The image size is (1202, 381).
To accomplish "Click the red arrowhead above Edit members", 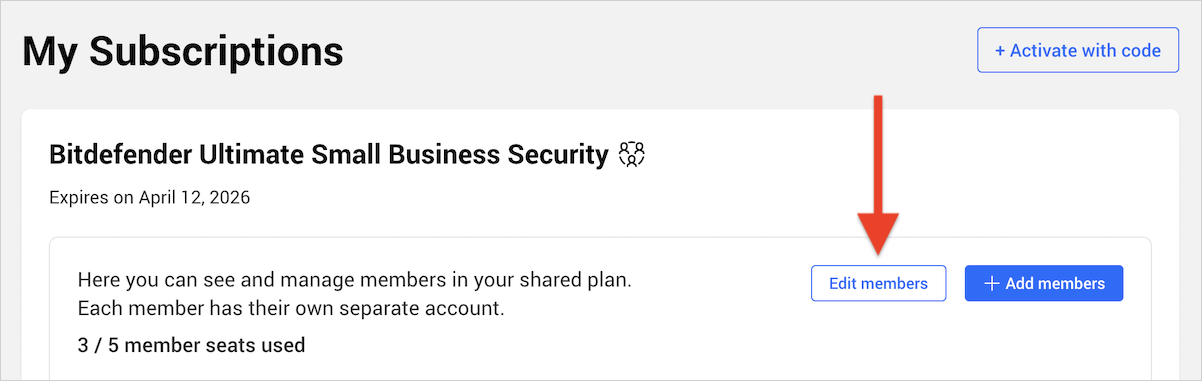I will [877, 232].
